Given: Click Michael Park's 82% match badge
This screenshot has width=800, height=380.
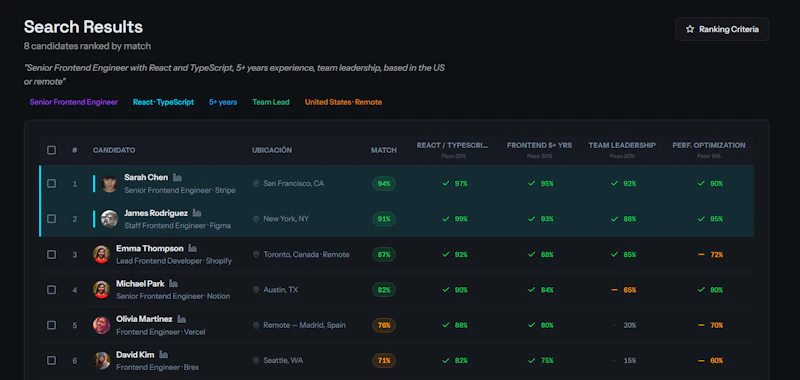Looking at the screenshot, I should tap(384, 290).
